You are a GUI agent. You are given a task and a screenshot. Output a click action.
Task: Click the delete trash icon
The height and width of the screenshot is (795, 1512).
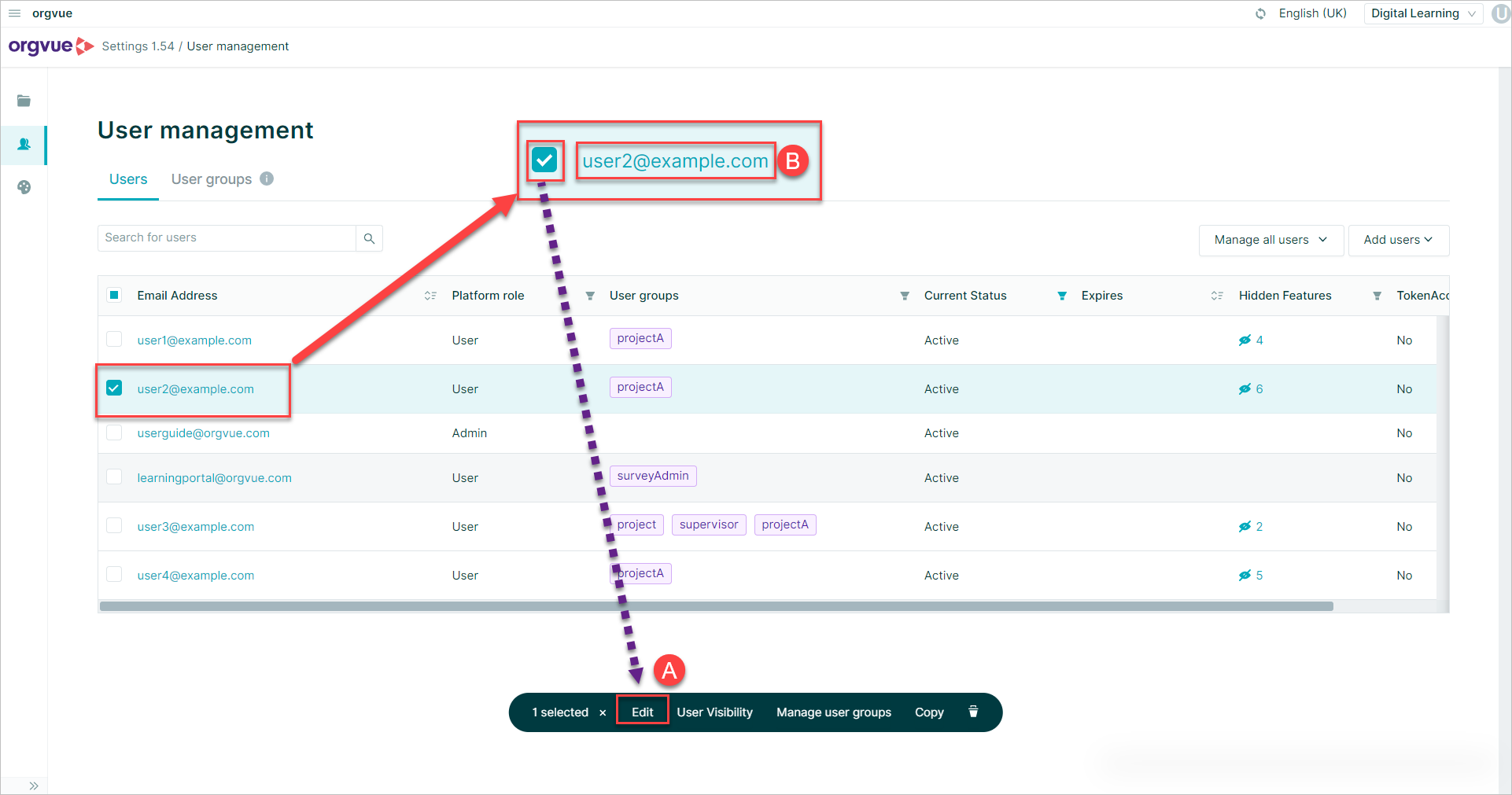pos(973,712)
